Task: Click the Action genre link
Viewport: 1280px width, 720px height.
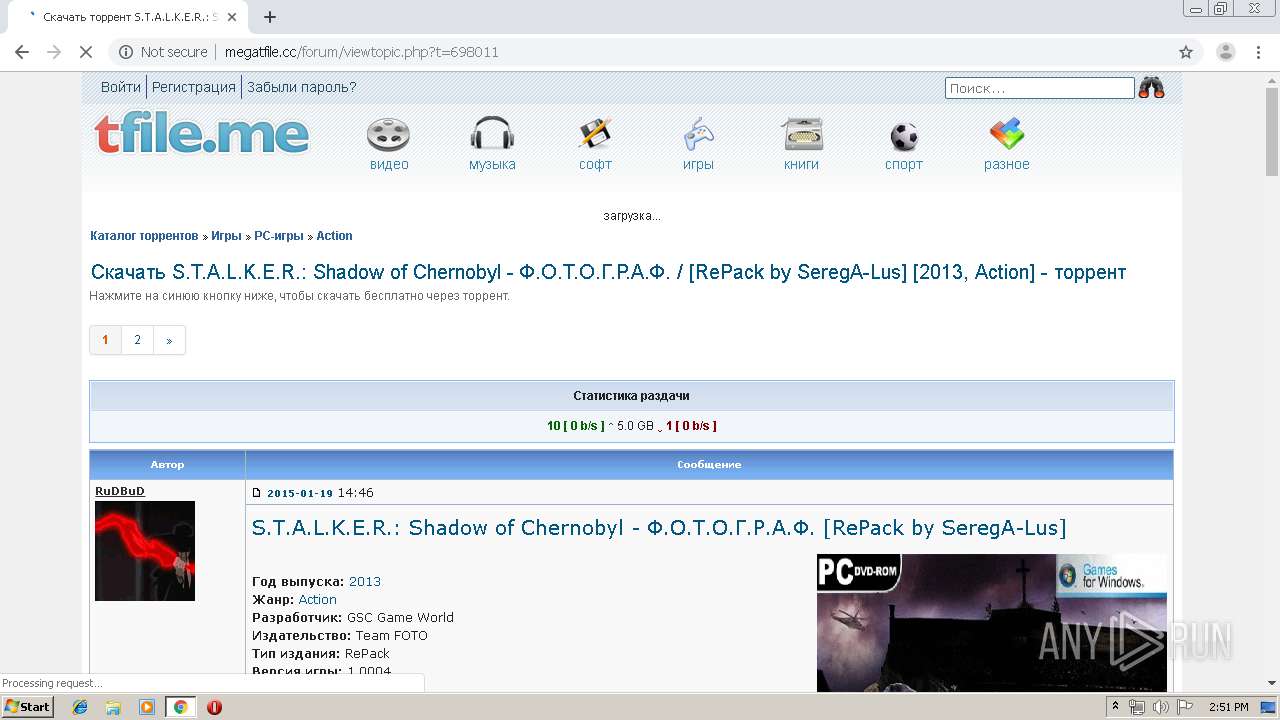Action: [318, 600]
